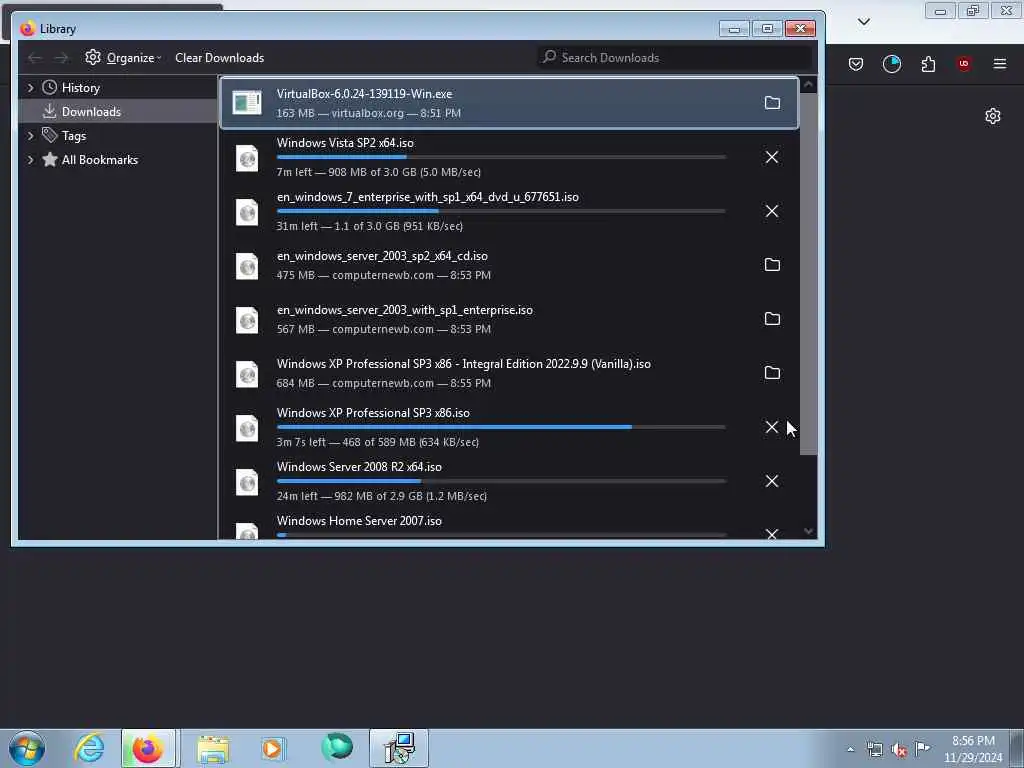Viewport: 1024px width, 768px height.
Task: Select All Bookmarks in the sidebar
Action: (99, 160)
